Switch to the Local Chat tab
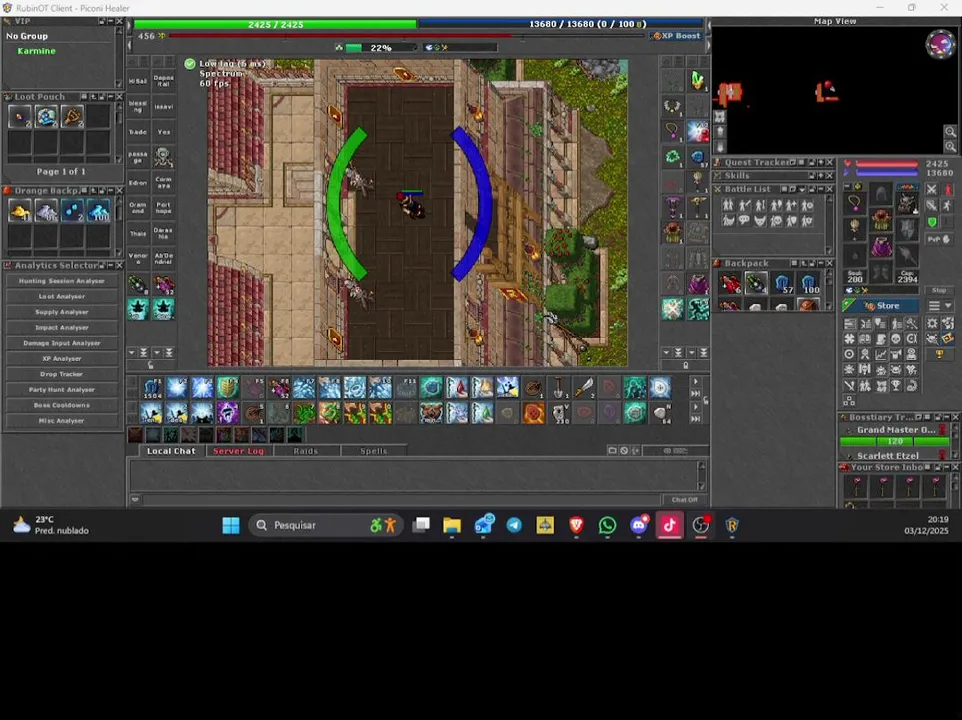Image resolution: width=962 pixels, height=720 pixels. click(x=171, y=451)
